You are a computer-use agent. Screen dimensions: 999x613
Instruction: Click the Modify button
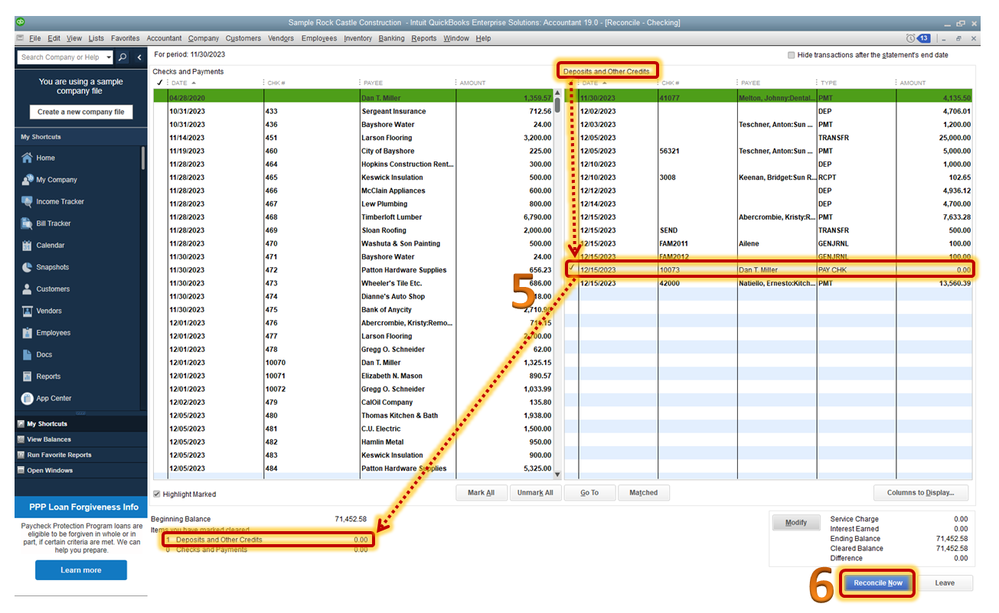pyautogui.click(x=796, y=523)
